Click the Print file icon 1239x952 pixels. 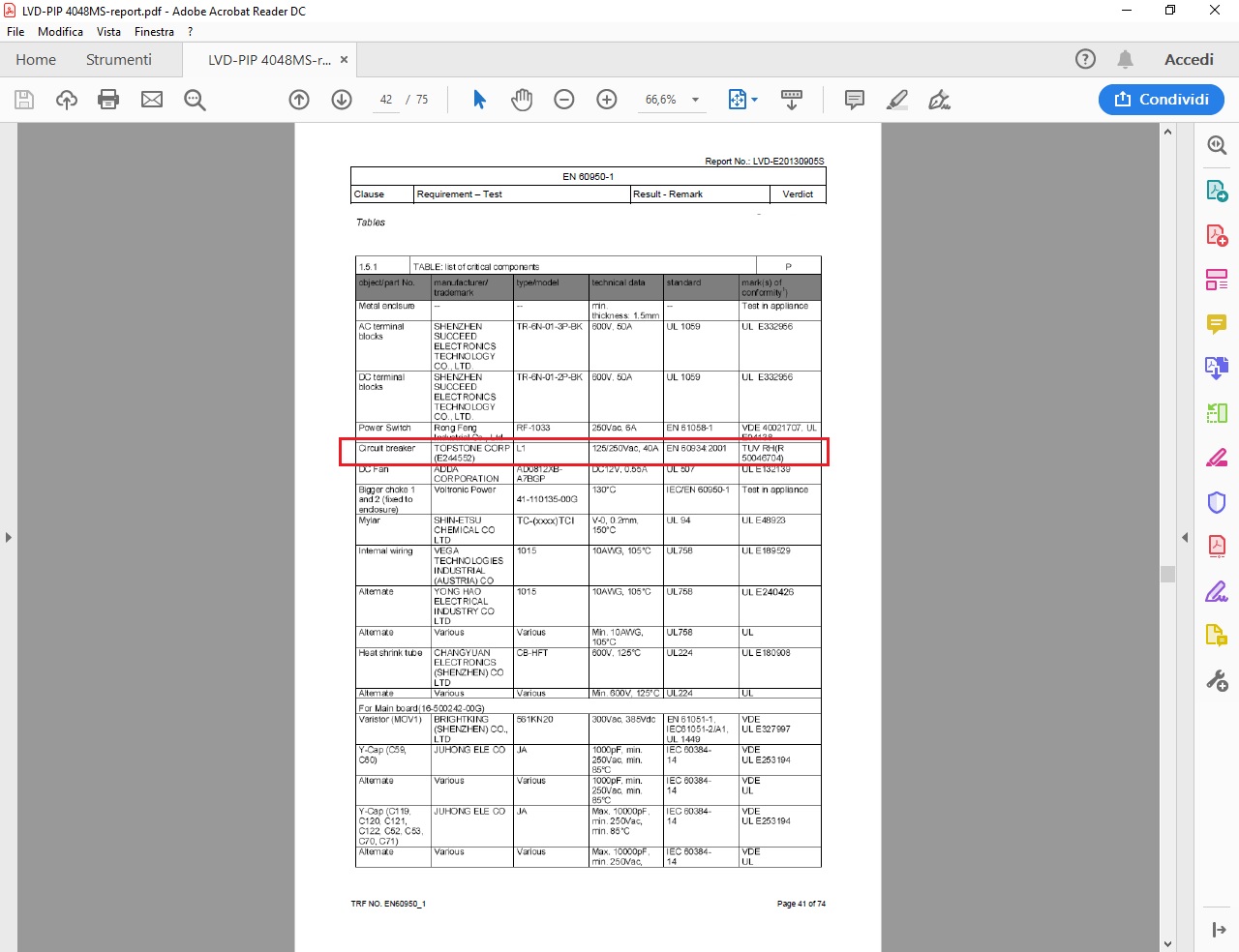click(108, 100)
